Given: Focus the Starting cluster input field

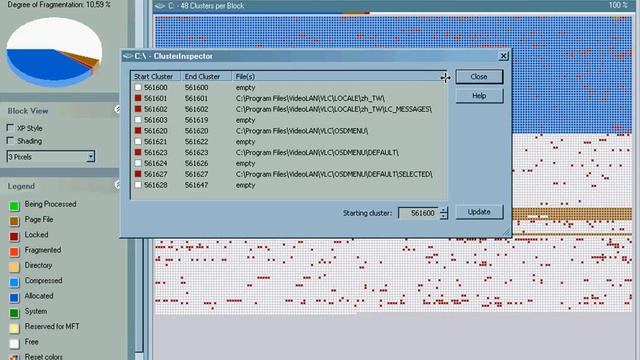Looking at the screenshot, I should pyautogui.click(x=418, y=213).
